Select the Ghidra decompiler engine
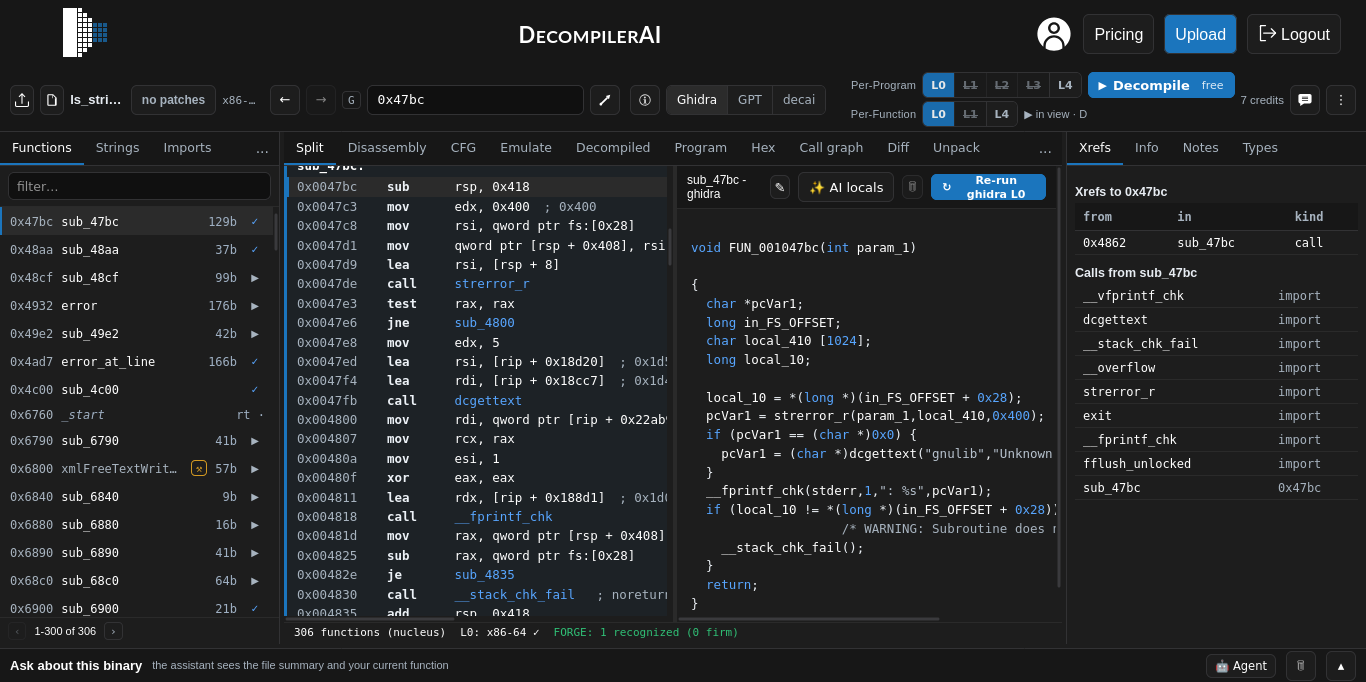Viewport: 1366px width, 682px height. pyautogui.click(x=697, y=100)
